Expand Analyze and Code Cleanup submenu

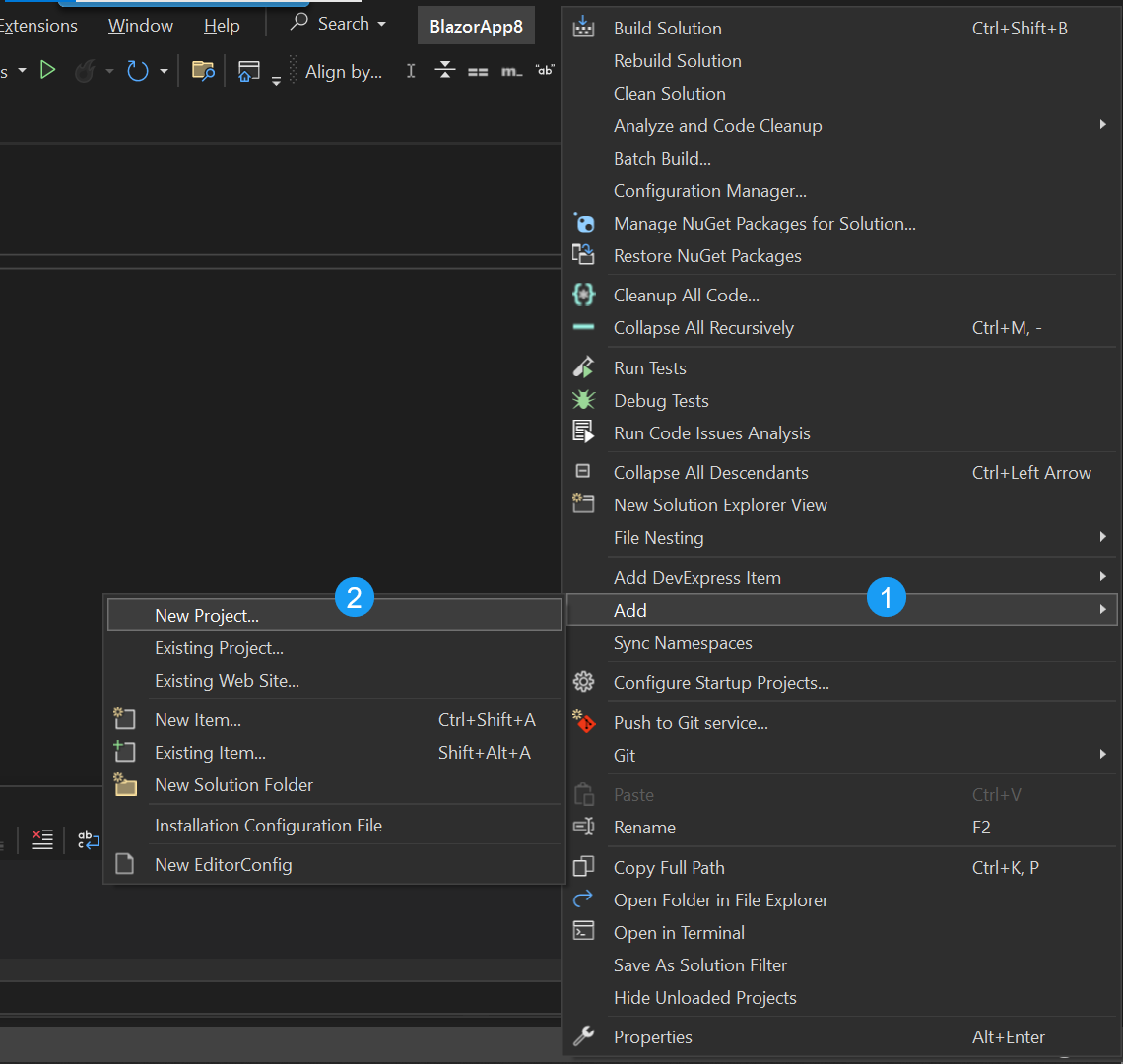point(841,126)
